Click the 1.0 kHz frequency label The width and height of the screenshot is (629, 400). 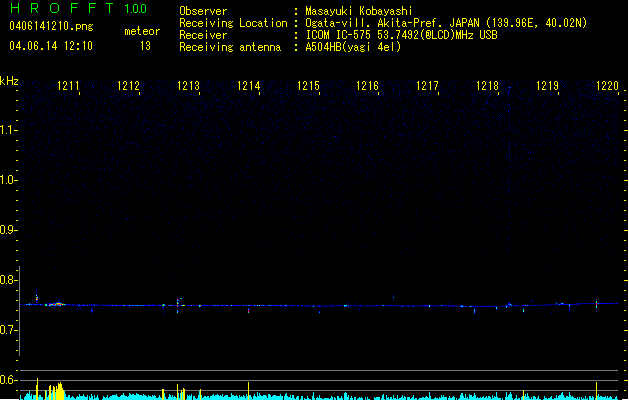[8, 180]
